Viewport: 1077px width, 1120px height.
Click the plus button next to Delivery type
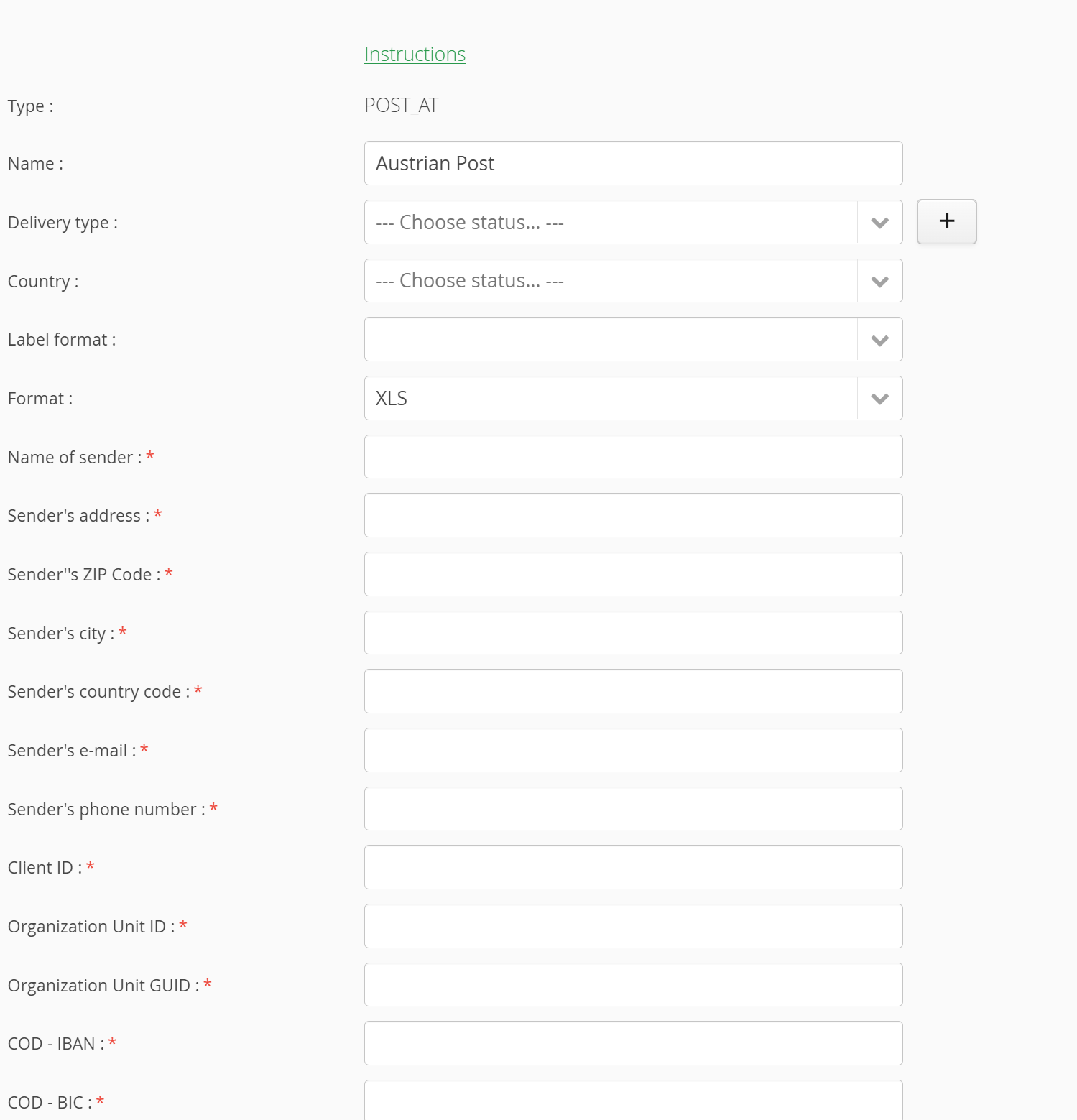[x=946, y=222]
